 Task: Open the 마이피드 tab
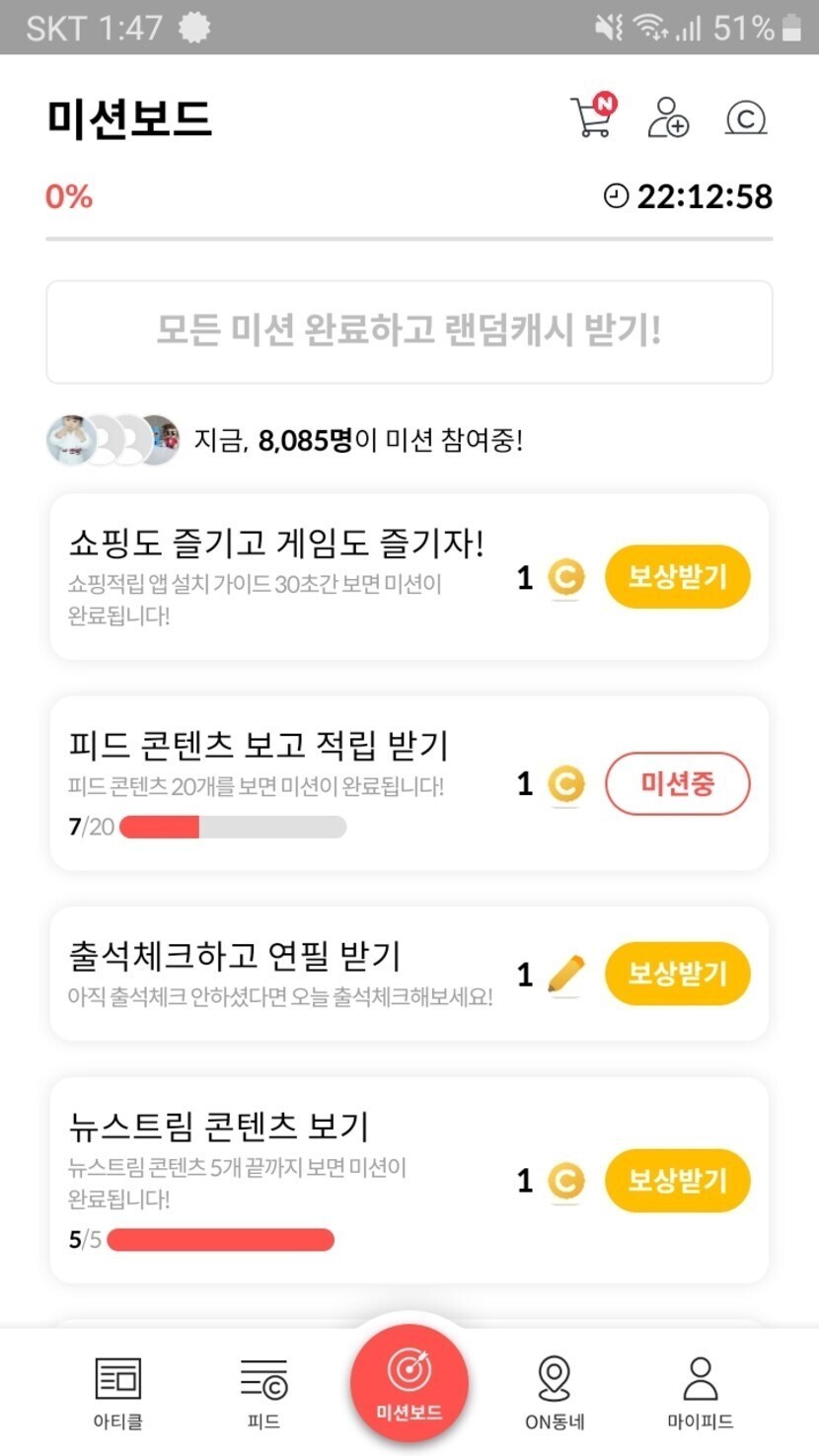700,1392
